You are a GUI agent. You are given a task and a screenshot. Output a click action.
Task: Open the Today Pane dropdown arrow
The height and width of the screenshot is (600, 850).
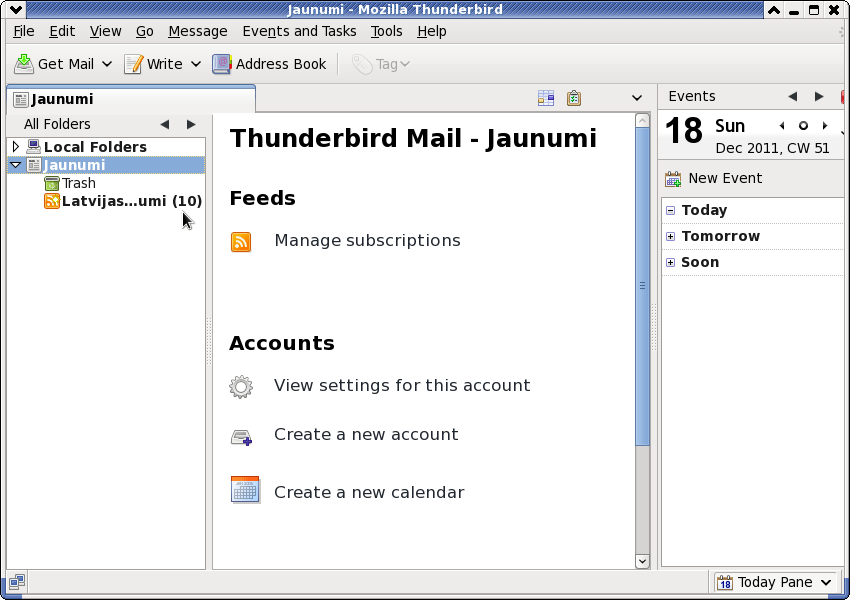pos(826,583)
